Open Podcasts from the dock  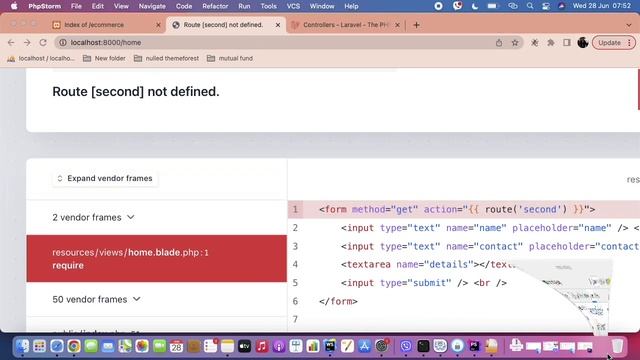(x=278, y=346)
